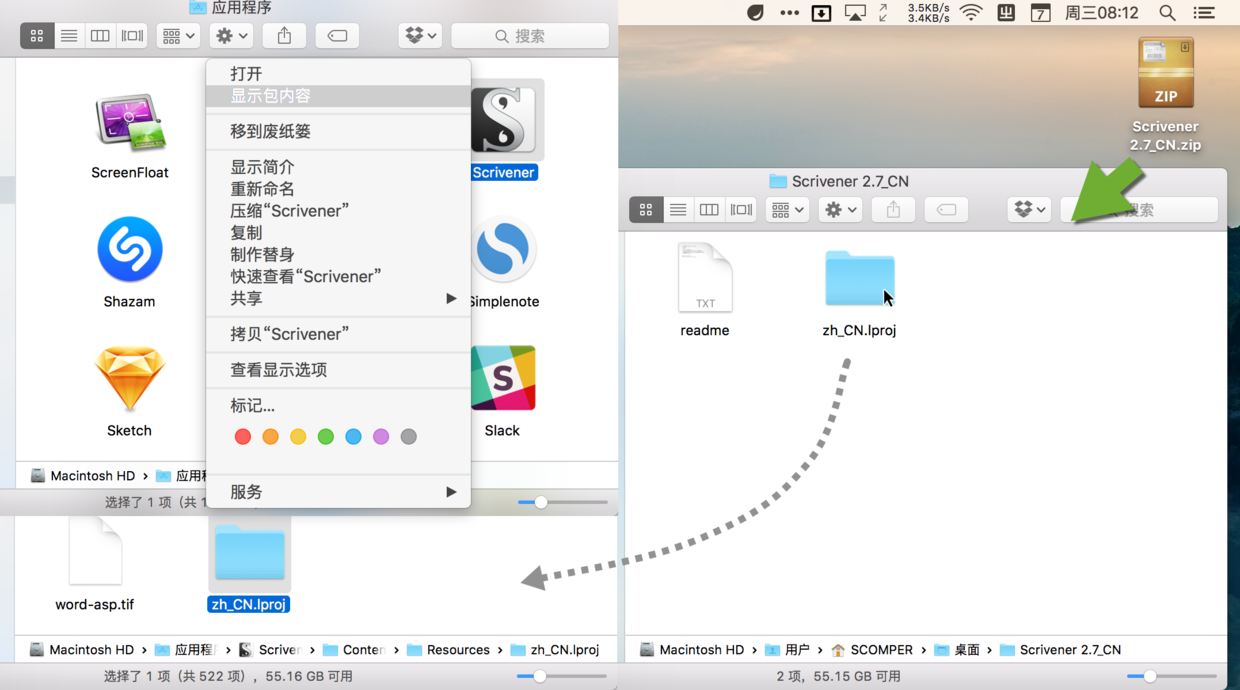
Task: Select the Simplenote app icon
Action: [503, 249]
